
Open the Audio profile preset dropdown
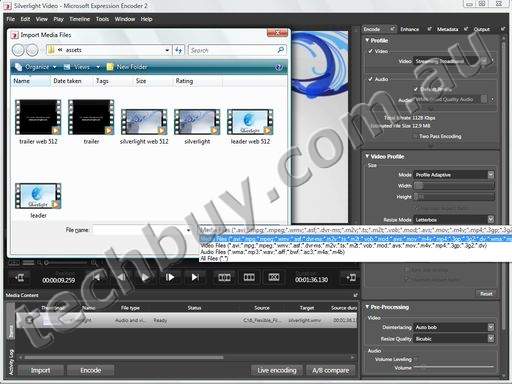coord(484,99)
